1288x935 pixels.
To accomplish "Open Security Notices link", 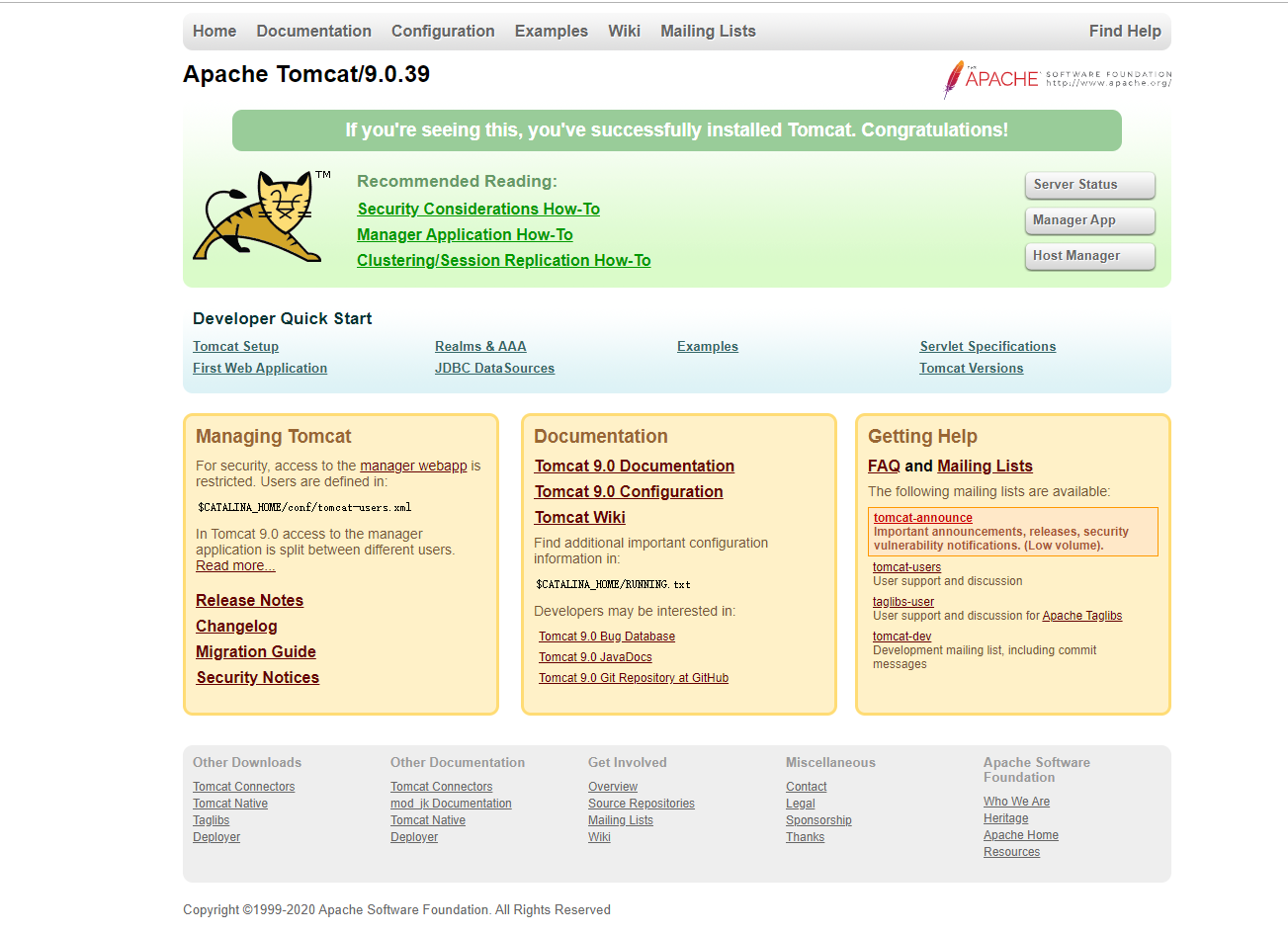I will [258, 677].
